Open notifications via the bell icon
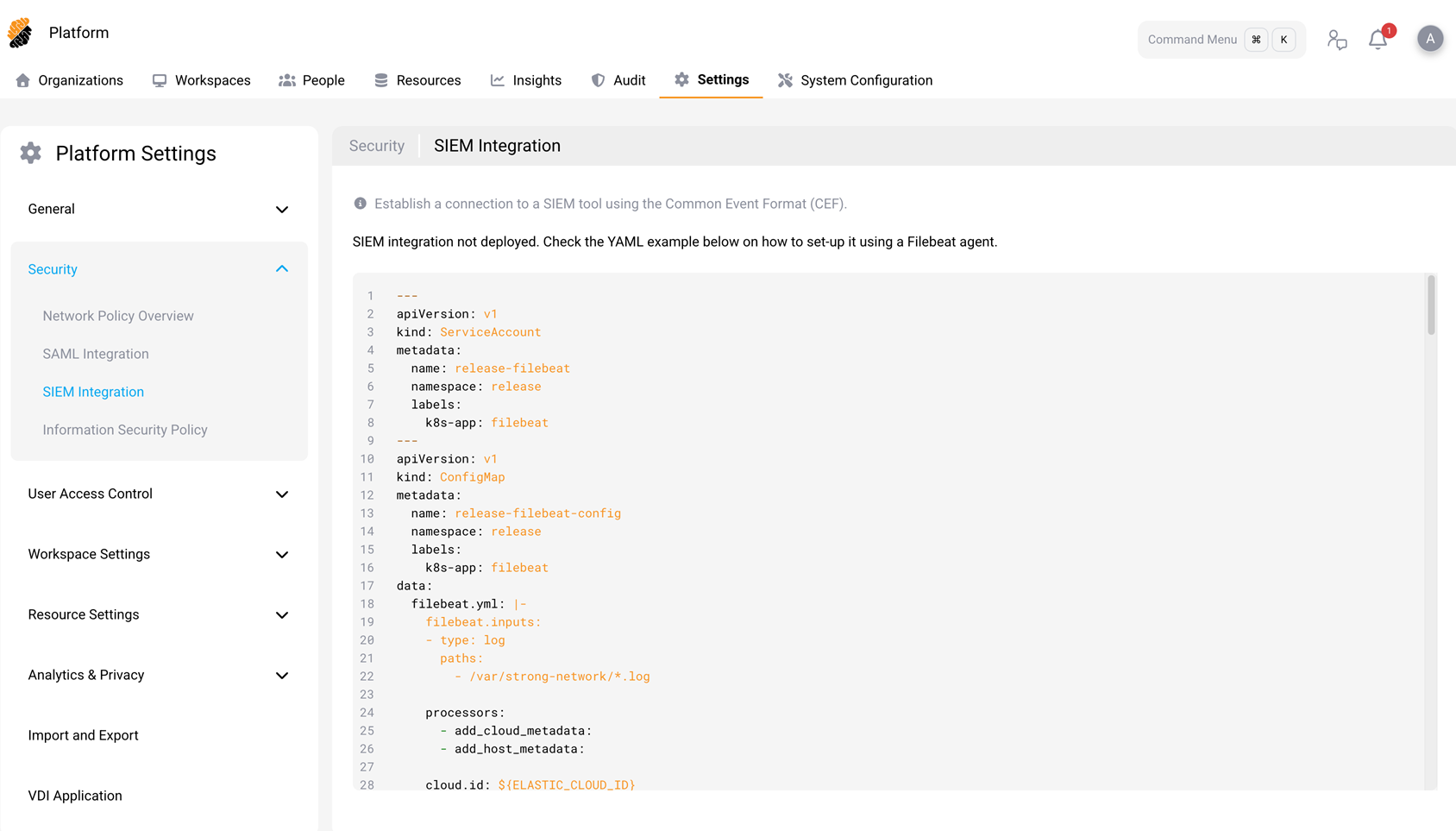The image size is (1456, 831). tap(1378, 39)
